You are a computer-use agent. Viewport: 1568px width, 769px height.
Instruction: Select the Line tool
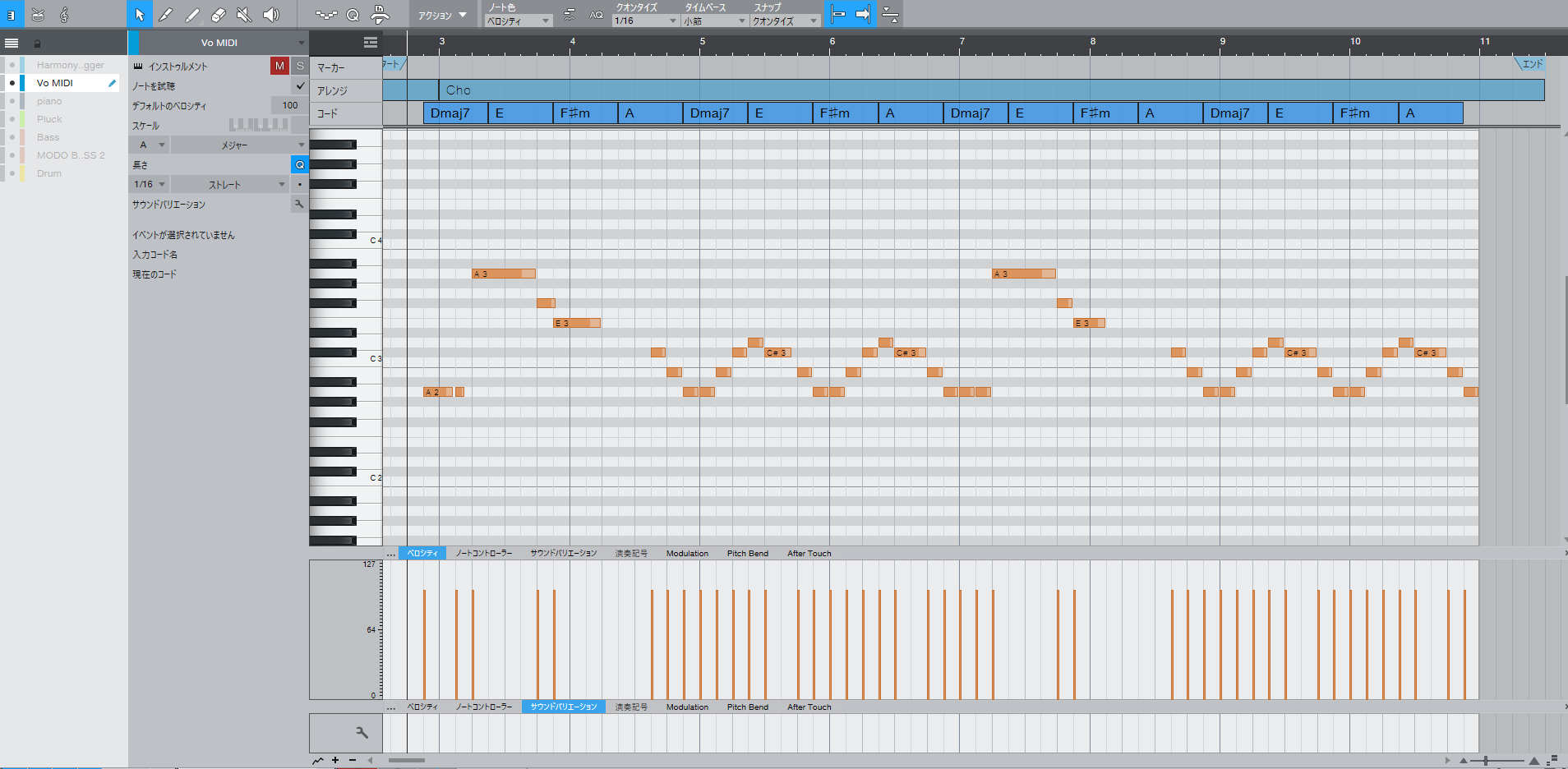coord(191,14)
